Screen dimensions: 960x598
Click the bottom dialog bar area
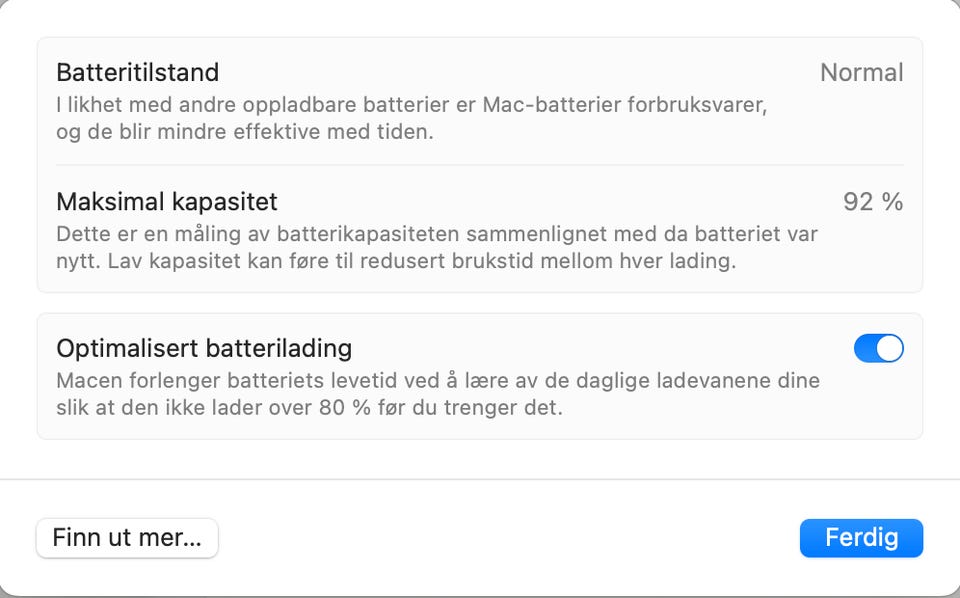[x=480, y=537]
